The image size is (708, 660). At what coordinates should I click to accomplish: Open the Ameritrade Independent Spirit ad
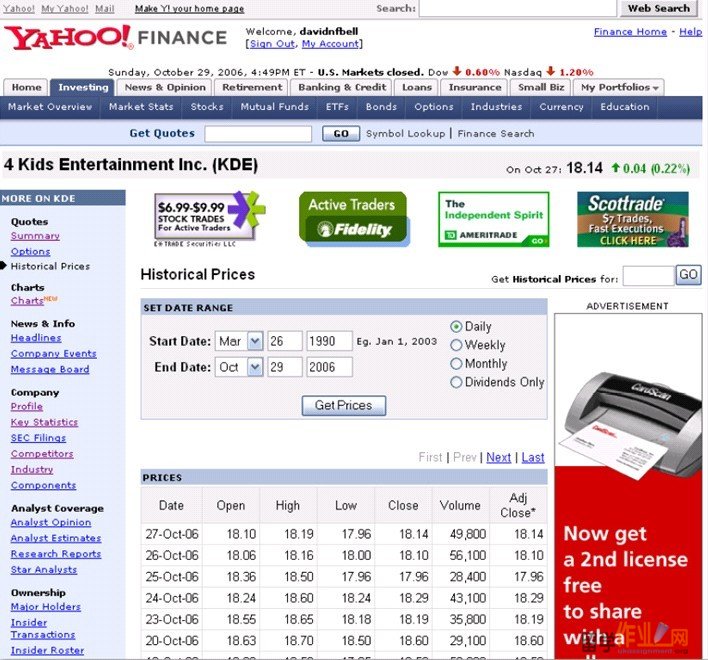494,219
